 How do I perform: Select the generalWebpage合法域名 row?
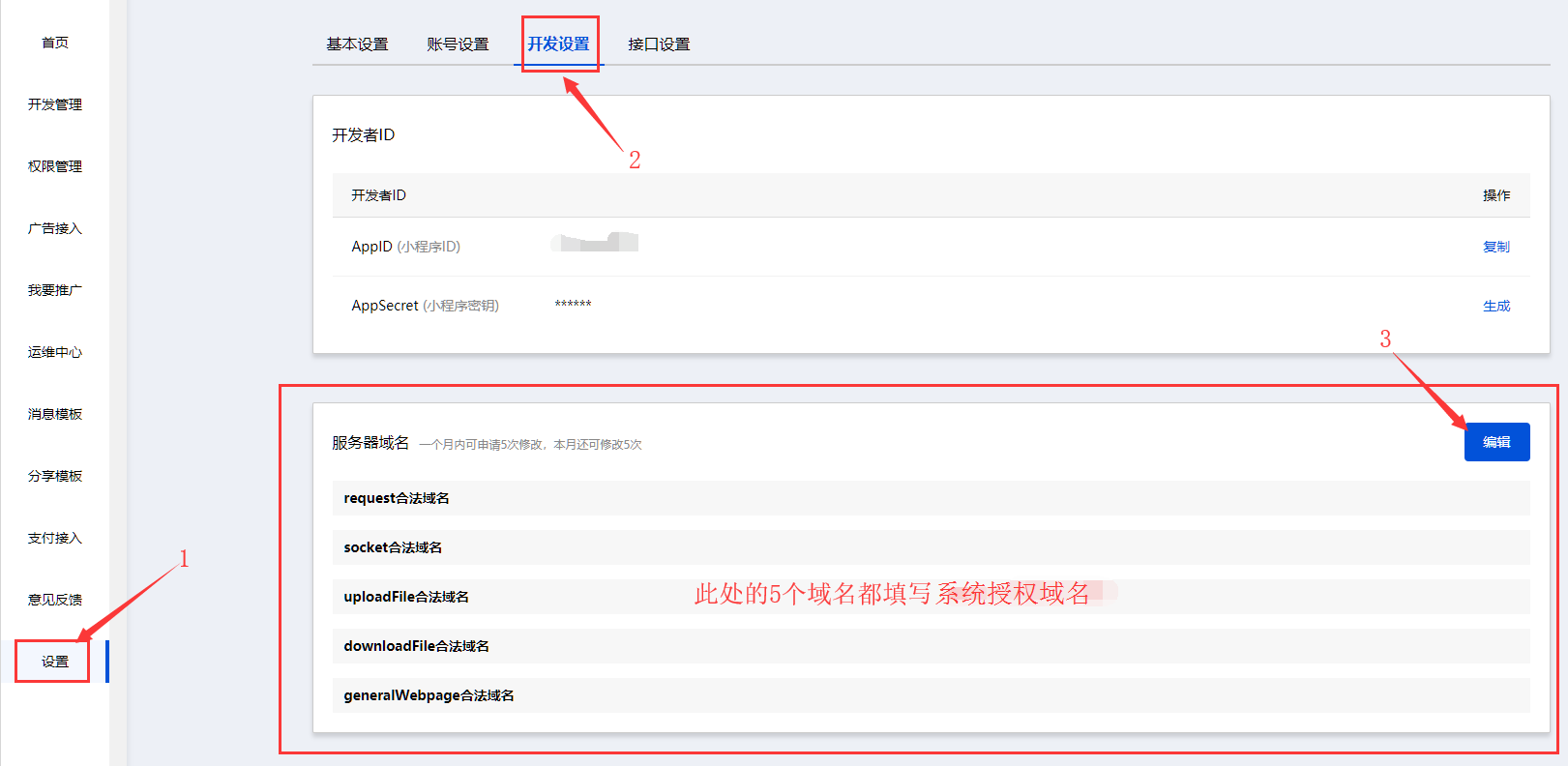click(931, 695)
